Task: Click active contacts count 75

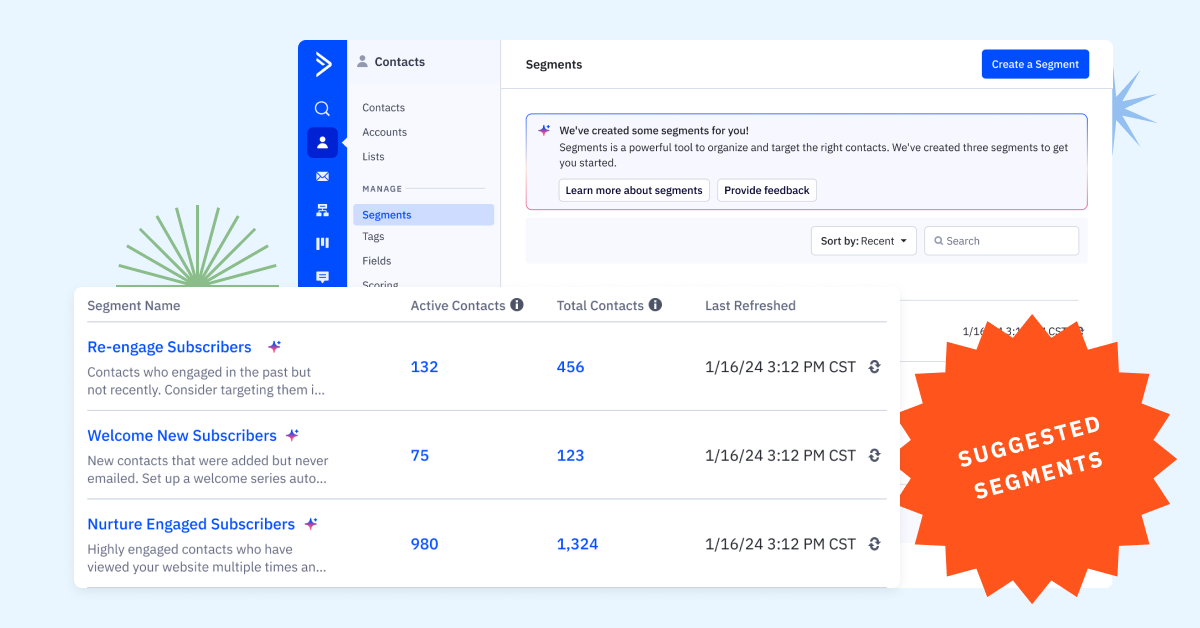Action: (419, 455)
